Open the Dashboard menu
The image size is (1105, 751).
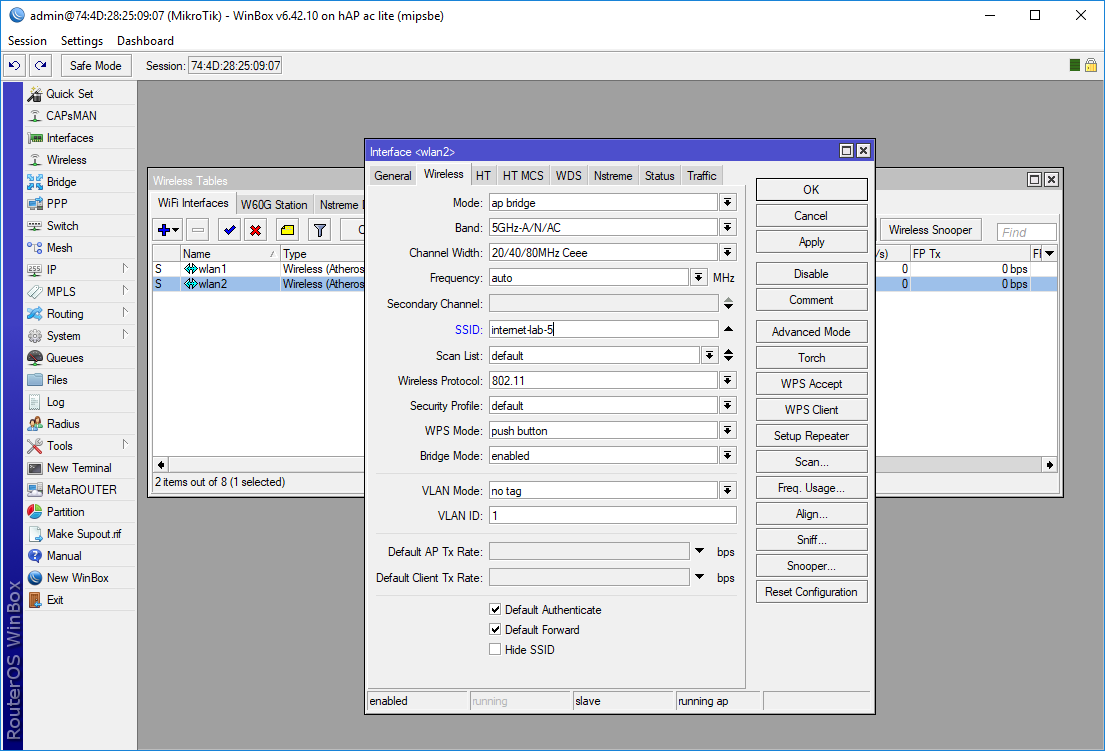pos(145,41)
